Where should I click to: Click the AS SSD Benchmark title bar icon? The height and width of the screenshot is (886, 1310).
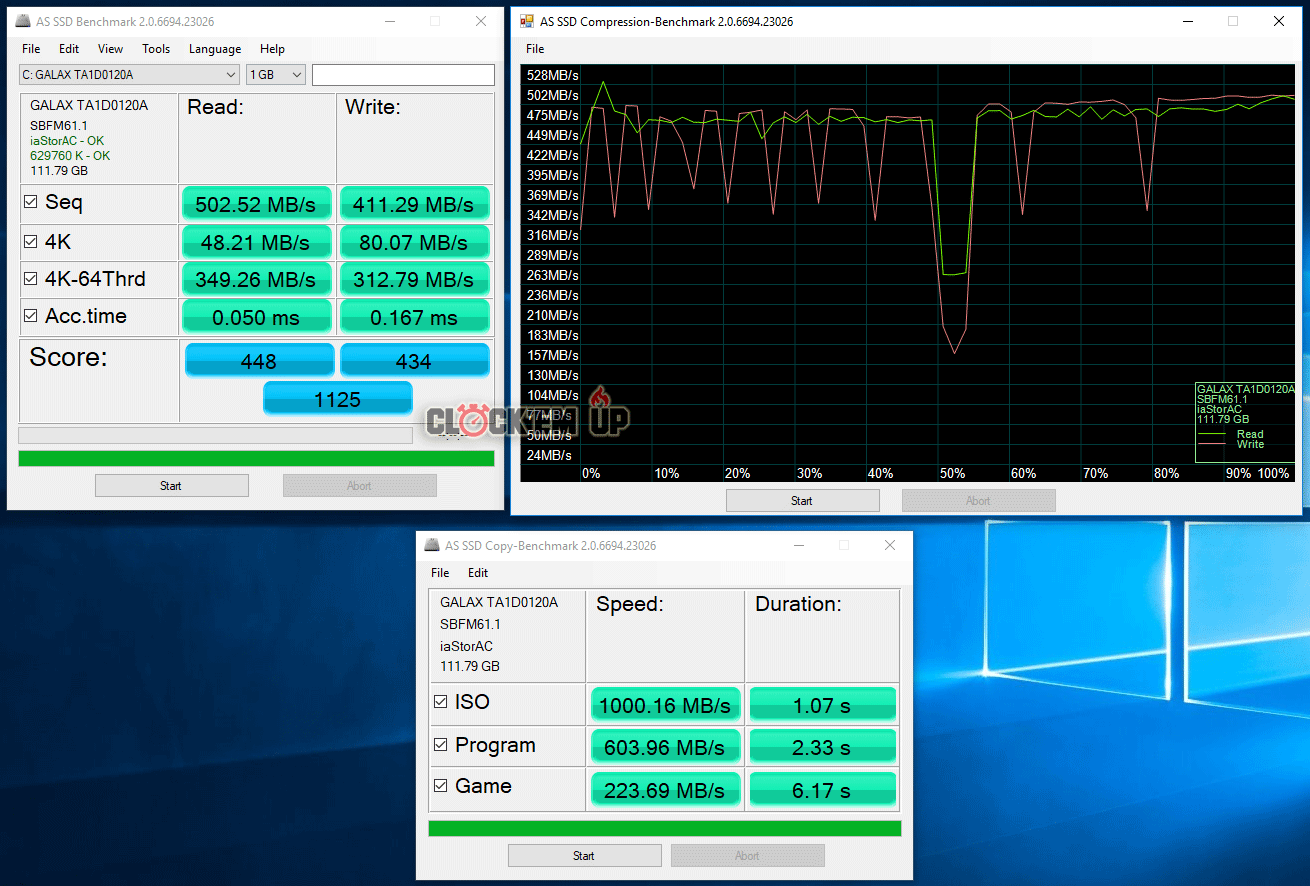[23, 21]
